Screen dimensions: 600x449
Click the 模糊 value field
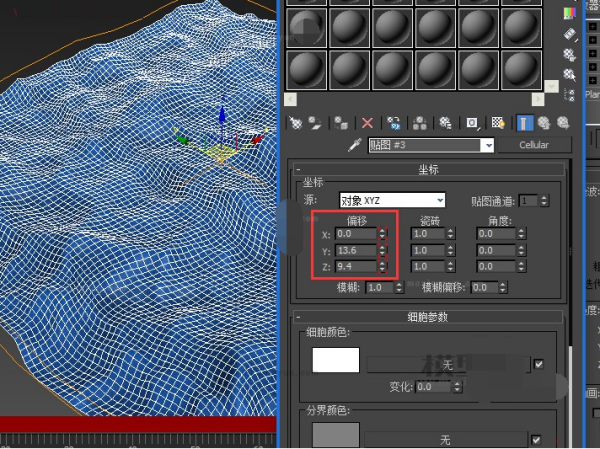point(380,287)
